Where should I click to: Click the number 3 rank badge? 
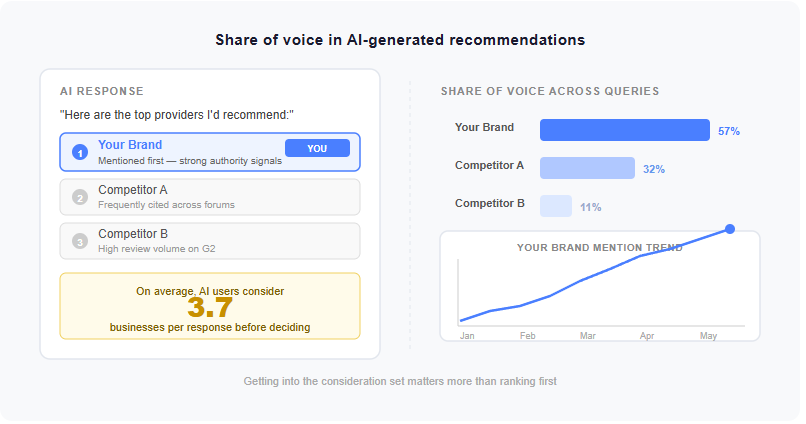[80, 241]
